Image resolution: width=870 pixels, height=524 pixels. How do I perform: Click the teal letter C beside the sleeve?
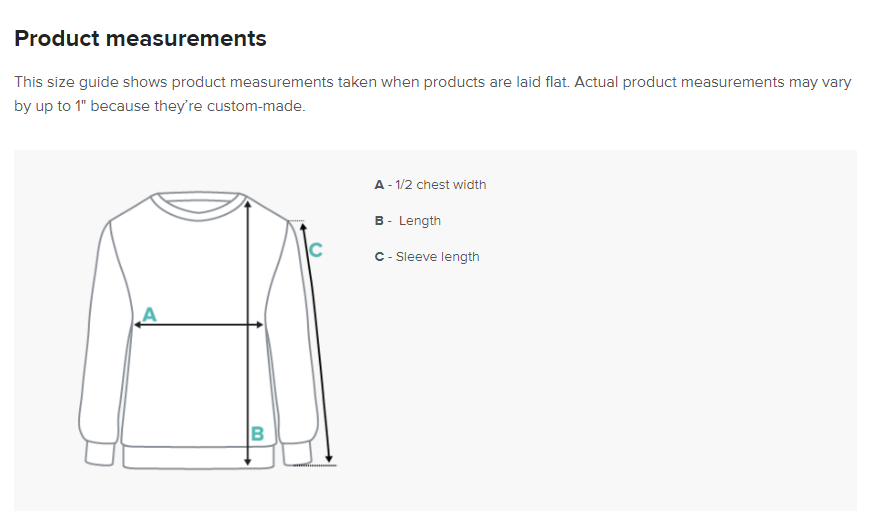tap(315, 250)
